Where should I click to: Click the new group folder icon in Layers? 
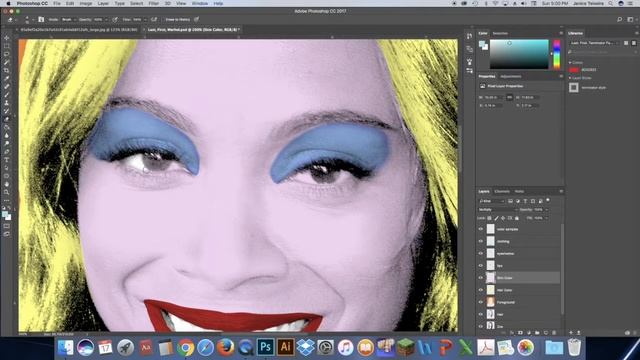(x=537, y=333)
